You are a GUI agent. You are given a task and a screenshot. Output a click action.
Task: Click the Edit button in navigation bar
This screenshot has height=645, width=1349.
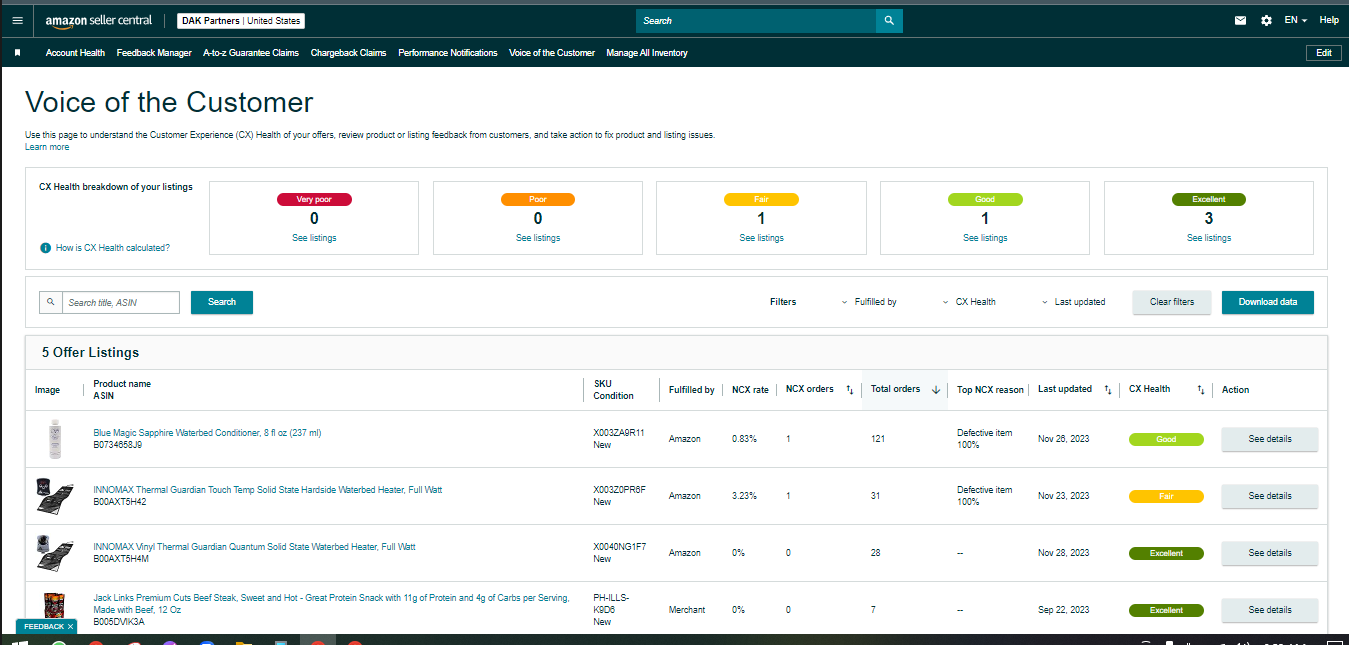(x=1324, y=53)
